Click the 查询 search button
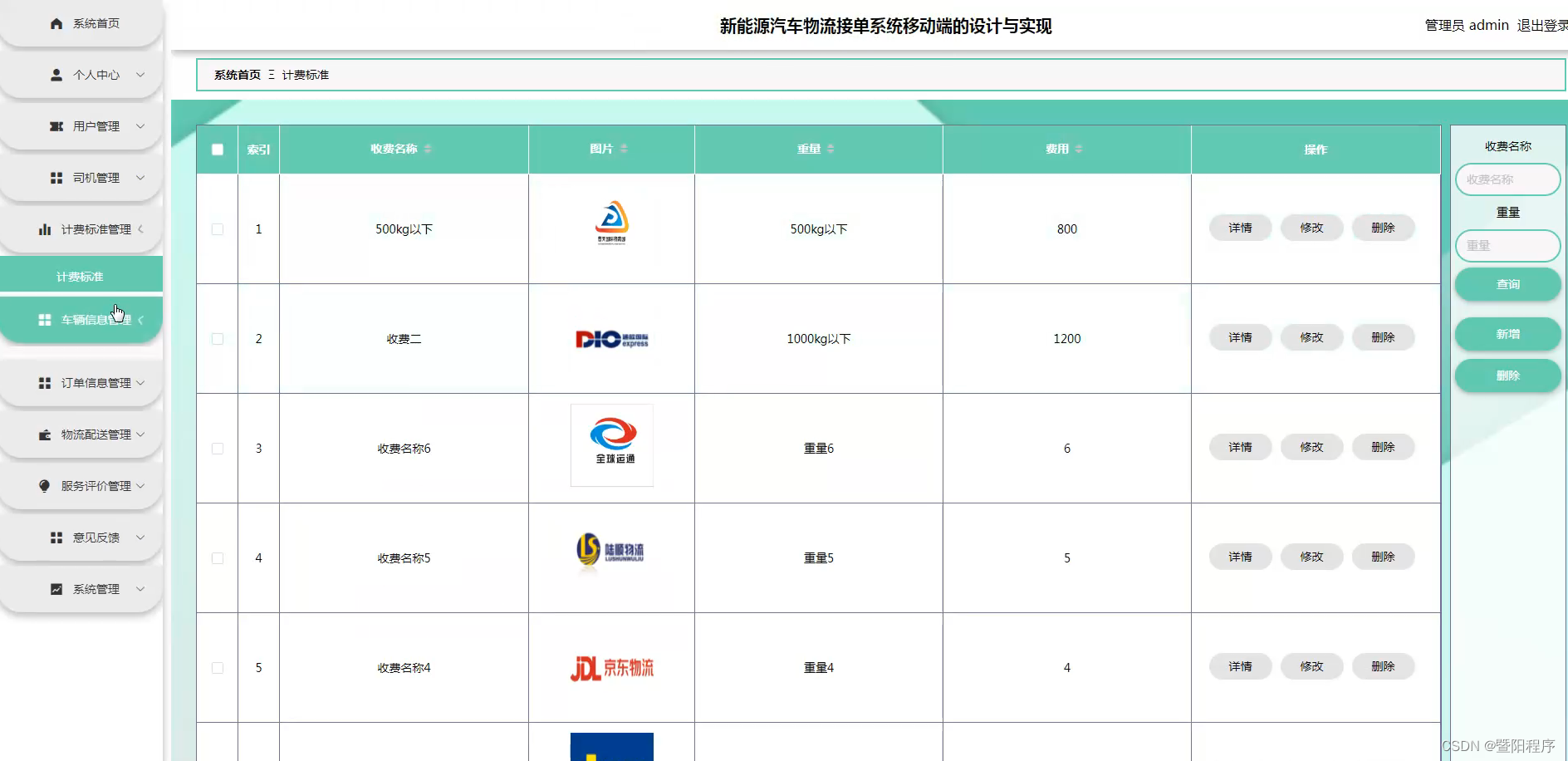Viewport: 1568px width, 761px height. tap(1507, 284)
